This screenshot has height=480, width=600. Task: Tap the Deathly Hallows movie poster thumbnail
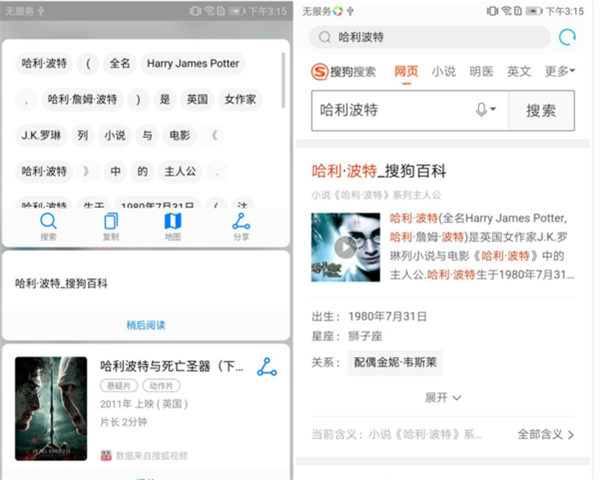pyautogui.click(x=51, y=408)
